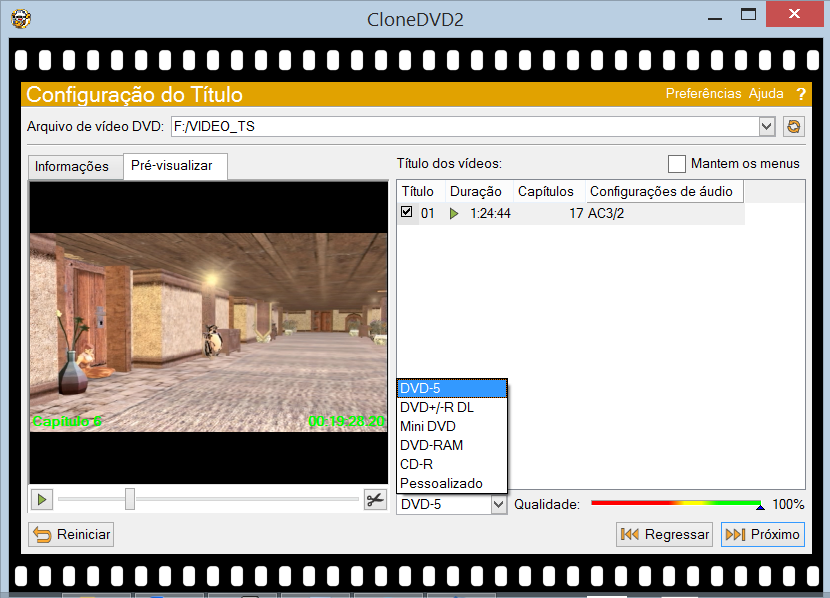
Task: Uncheck title 01 checkbox
Action: tap(406, 212)
